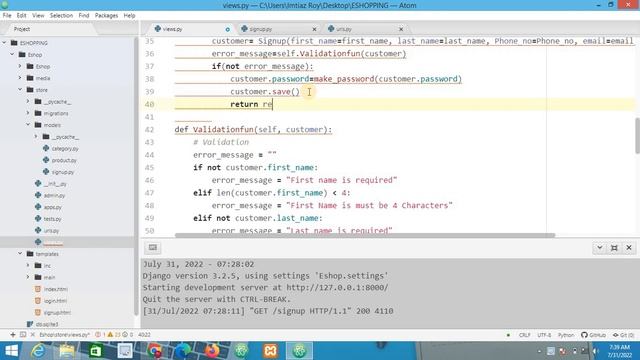Screen dimensions: 640x360
Task: Change UTF-8 file encoding
Action: 544,335
